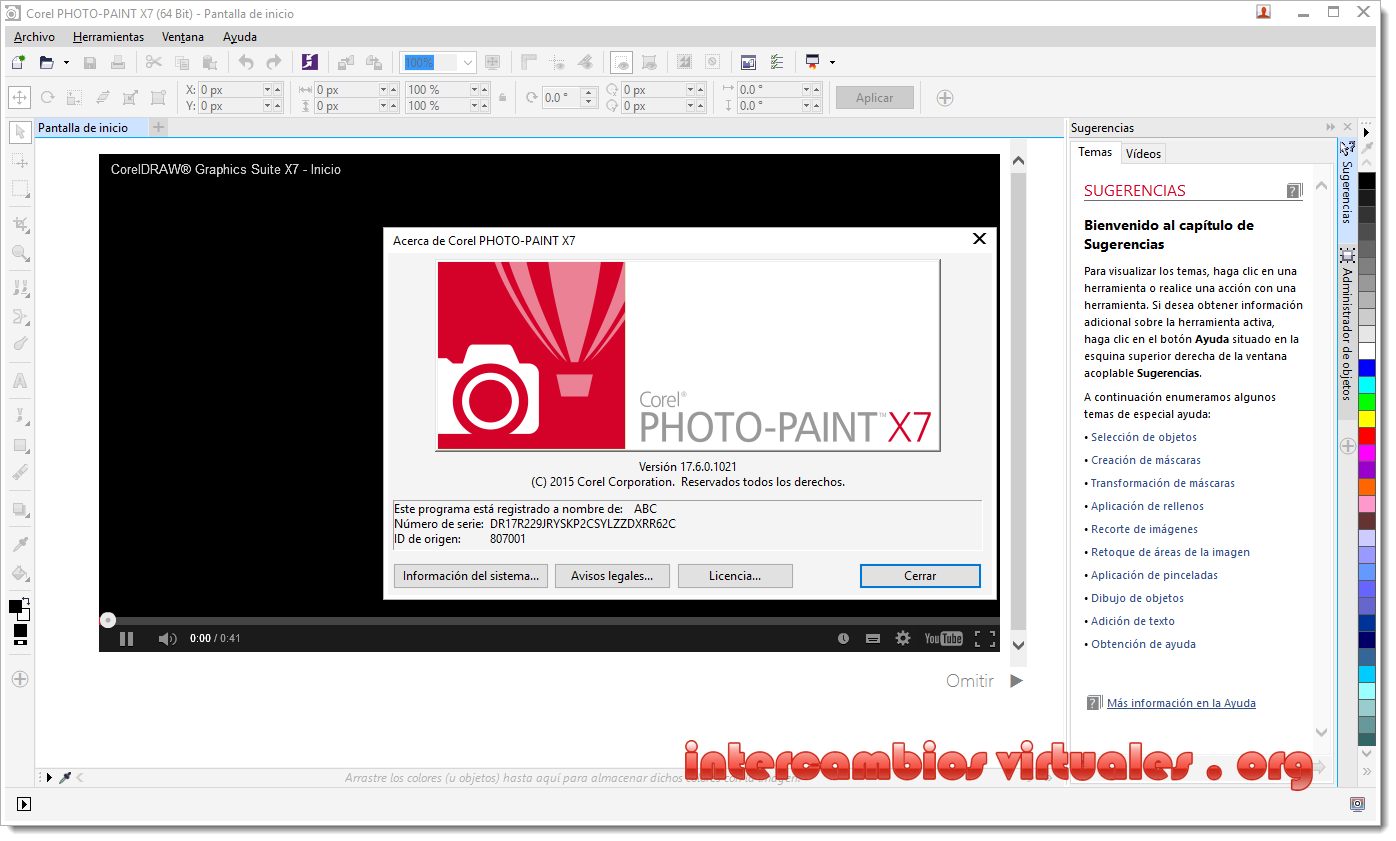
Task: Click Cerrar in the About dialog
Action: pos(920,576)
